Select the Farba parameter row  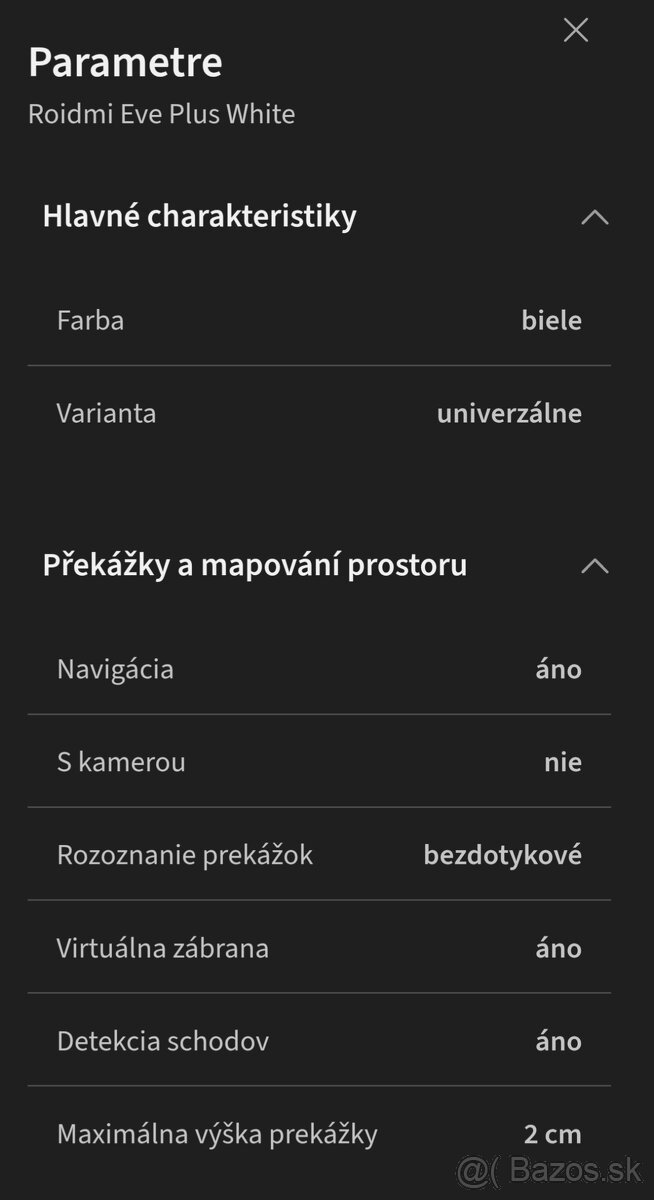pyautogui.click(x=319, y=321)
